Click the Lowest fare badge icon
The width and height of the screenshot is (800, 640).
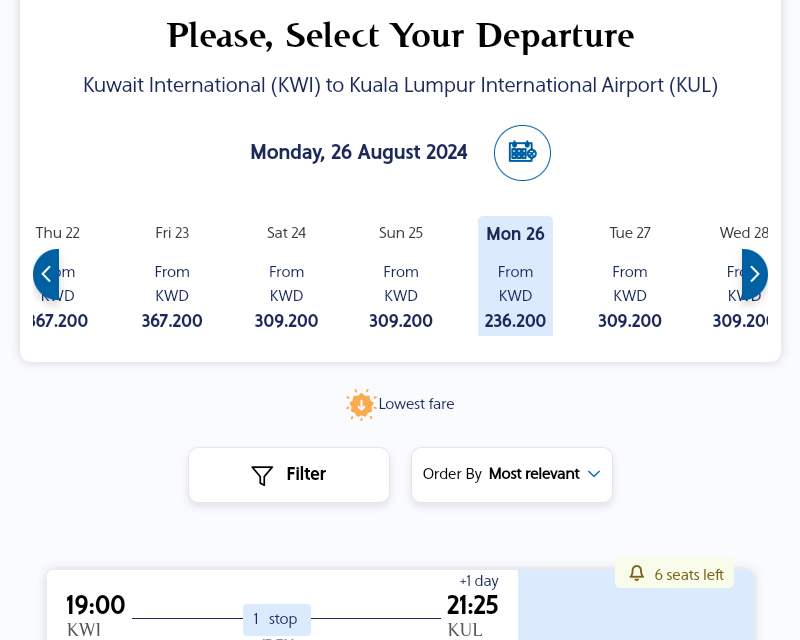[x=361, y=405]
